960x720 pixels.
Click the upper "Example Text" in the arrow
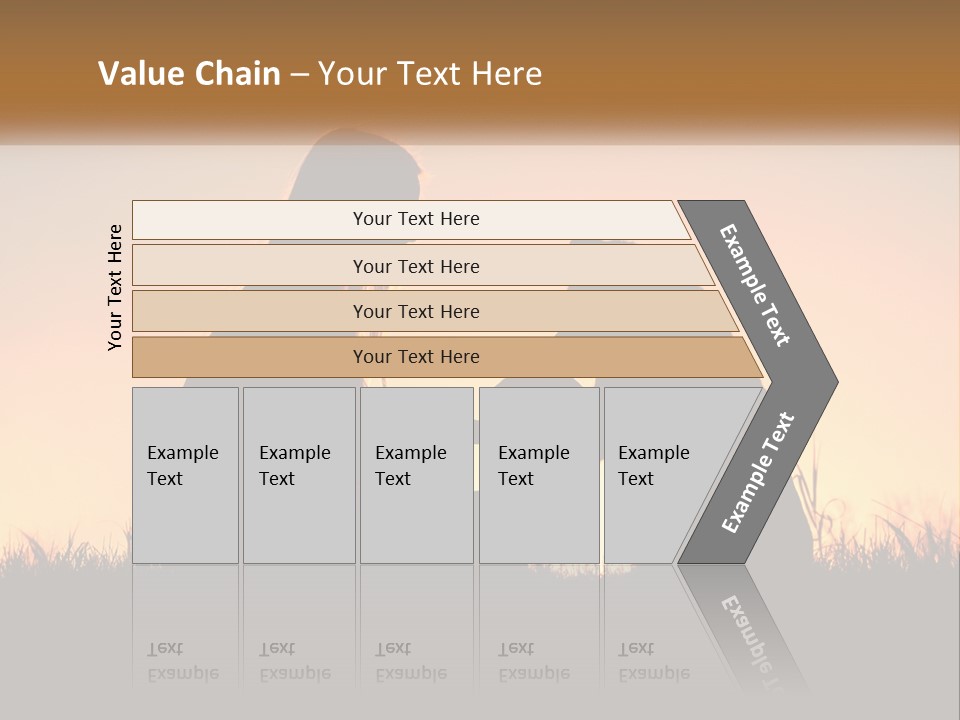pyautogui.click(x=755, y=285)
